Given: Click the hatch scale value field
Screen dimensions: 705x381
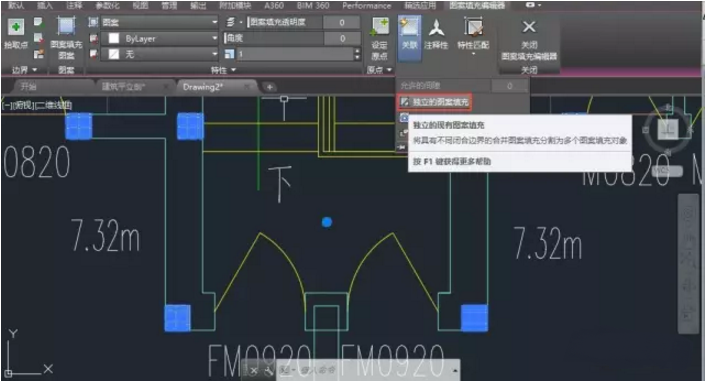Looking at the screenshot, I should tap(295, 54).
